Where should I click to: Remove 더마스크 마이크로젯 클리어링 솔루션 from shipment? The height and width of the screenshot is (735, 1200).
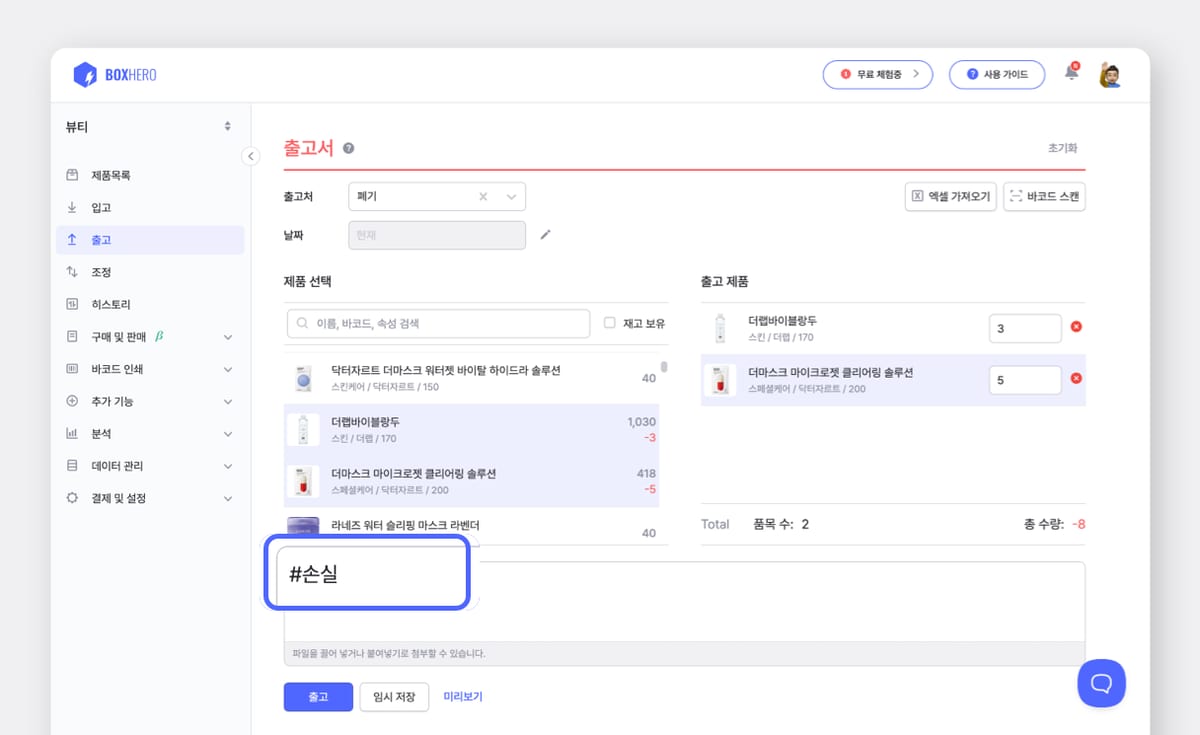[x=1075, y=380]
